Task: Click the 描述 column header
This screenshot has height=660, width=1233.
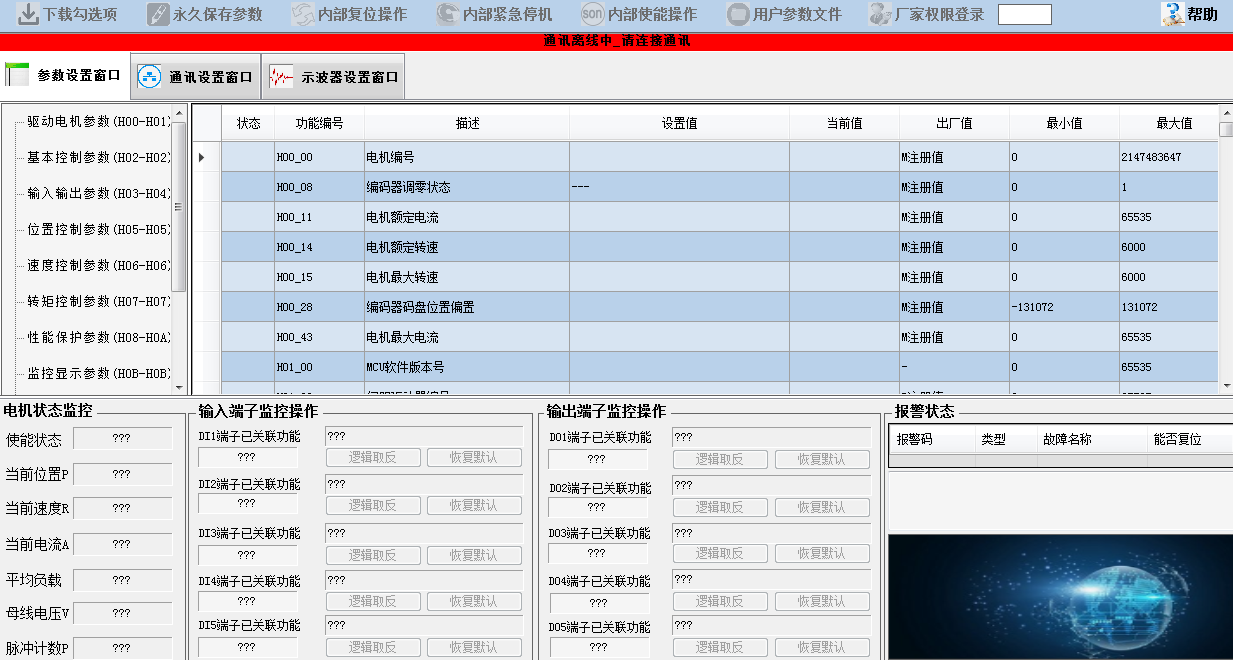Action: tap(467, 124)
